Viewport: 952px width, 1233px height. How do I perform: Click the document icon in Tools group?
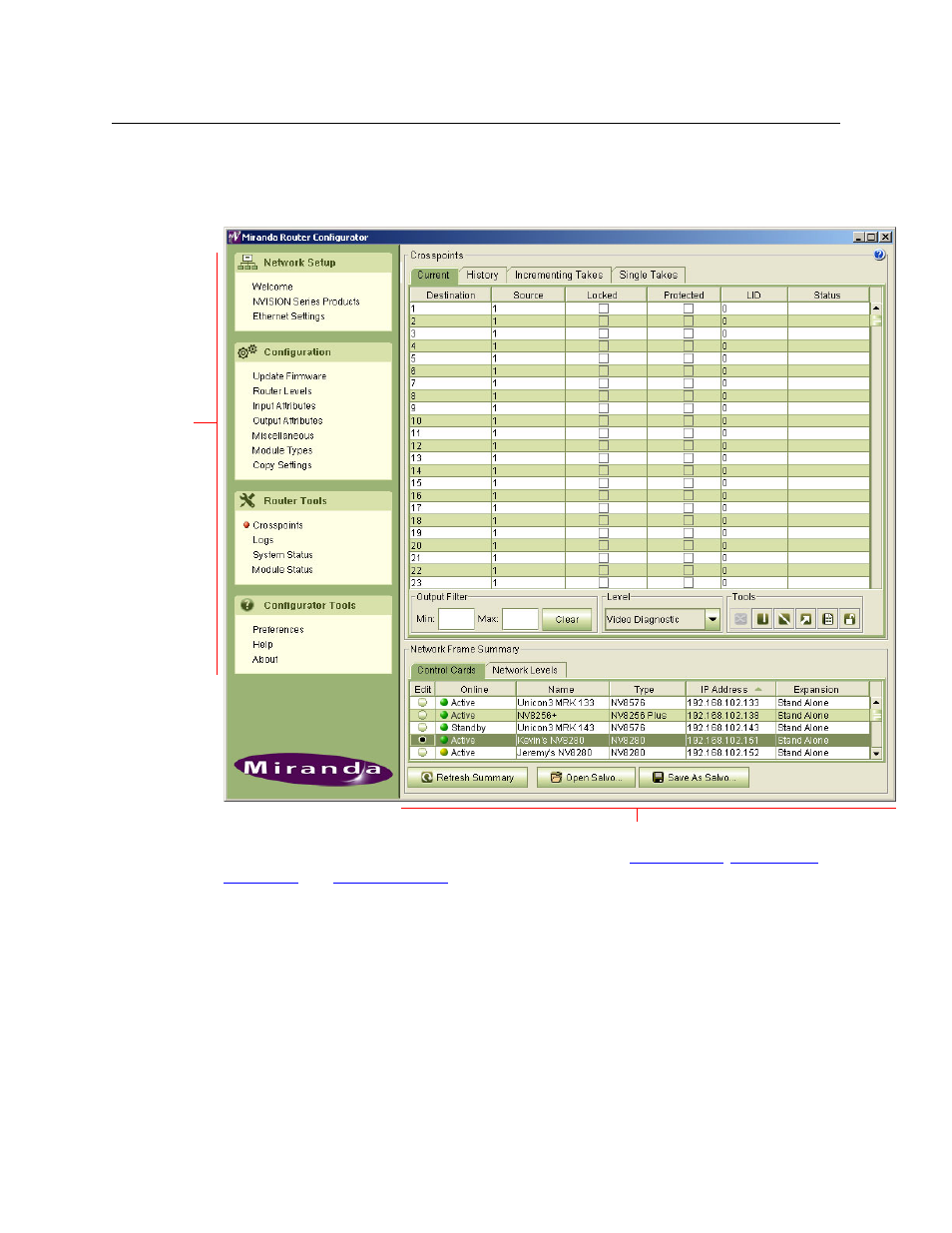[x=827, y=620]
